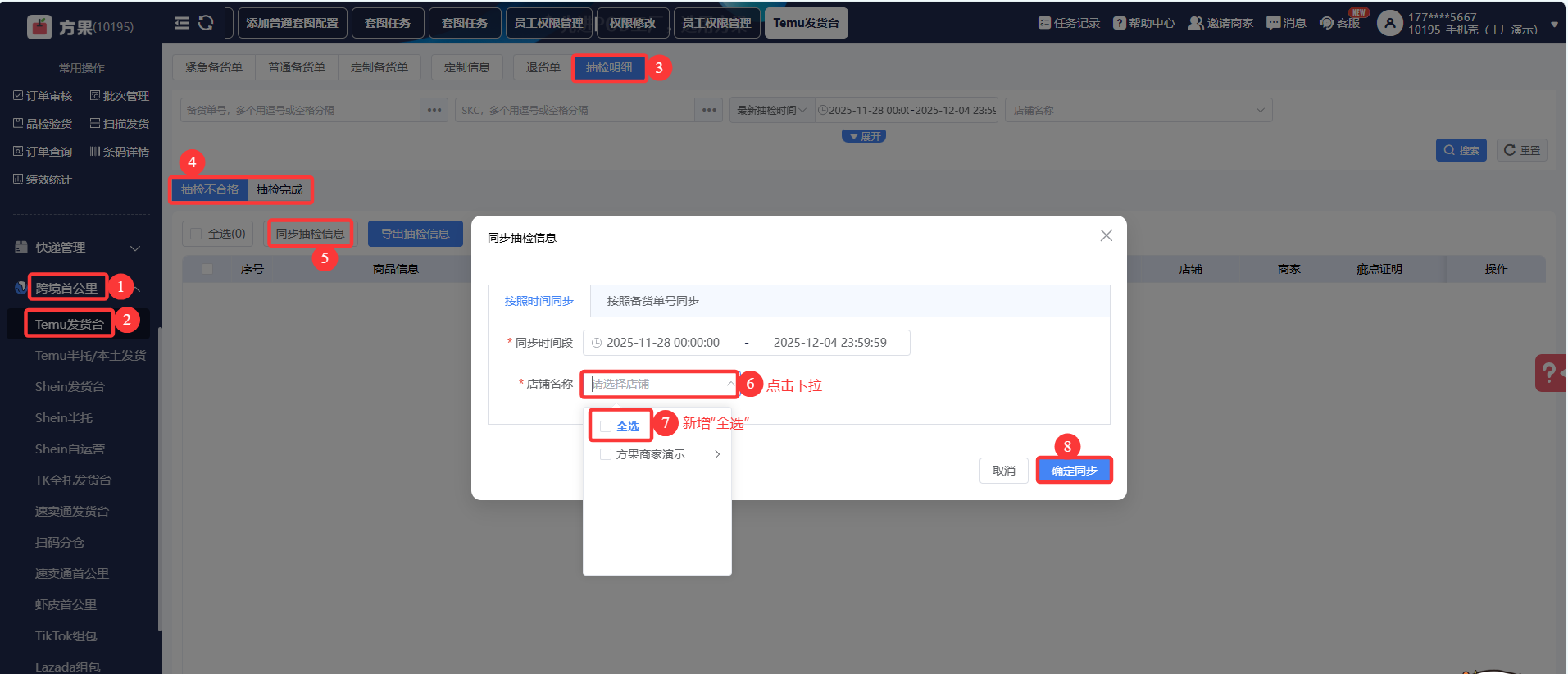Switch to 定制信息 tab

[x=467, y=67]
